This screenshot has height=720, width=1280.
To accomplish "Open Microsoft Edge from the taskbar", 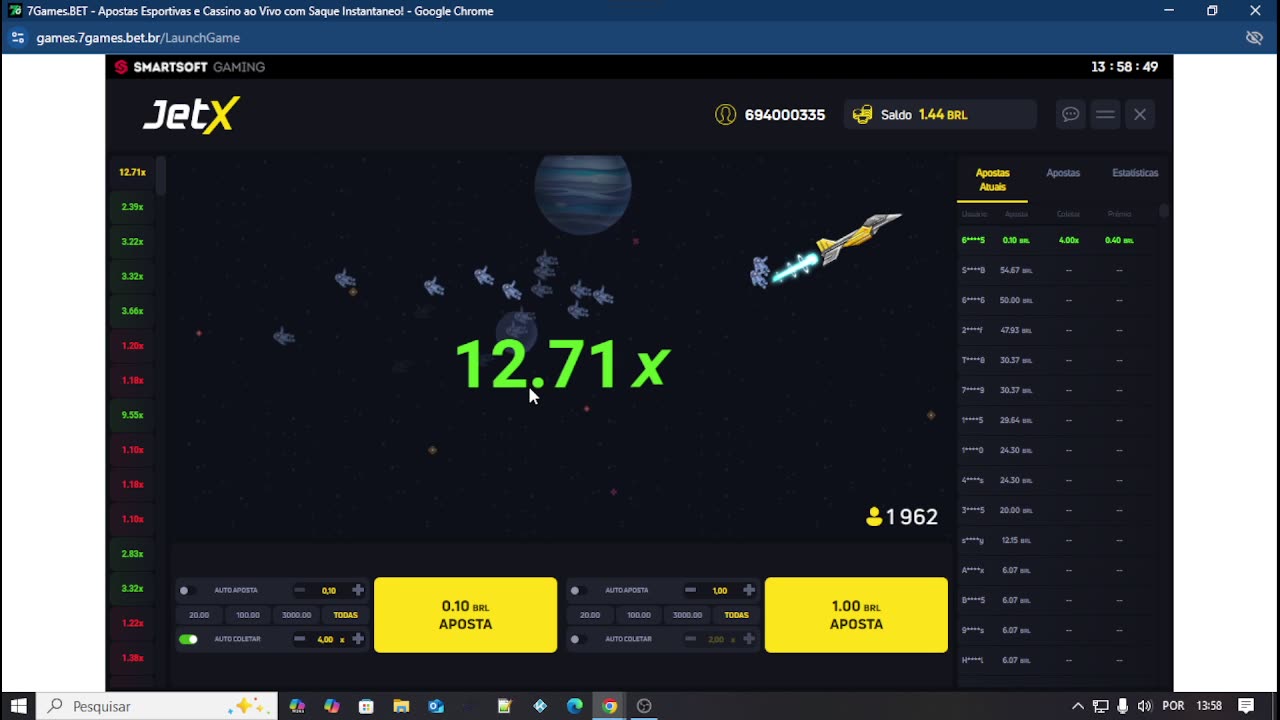I will coord(574,706).
